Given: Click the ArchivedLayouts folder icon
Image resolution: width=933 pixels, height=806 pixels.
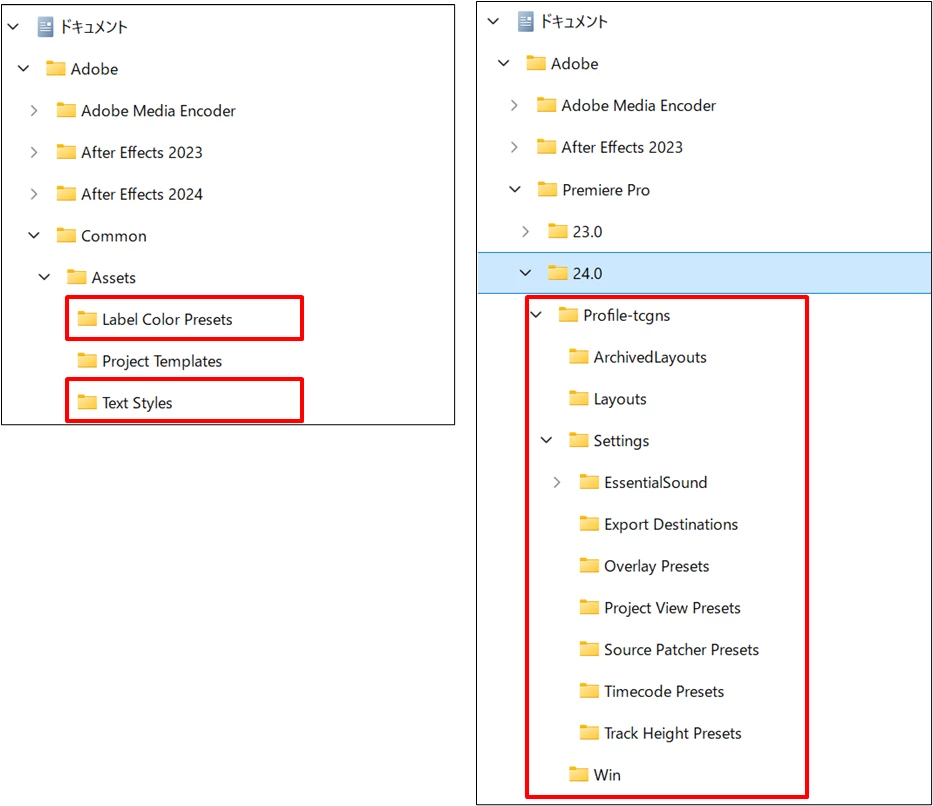Looking at the screenshot, I should point(578,357).
